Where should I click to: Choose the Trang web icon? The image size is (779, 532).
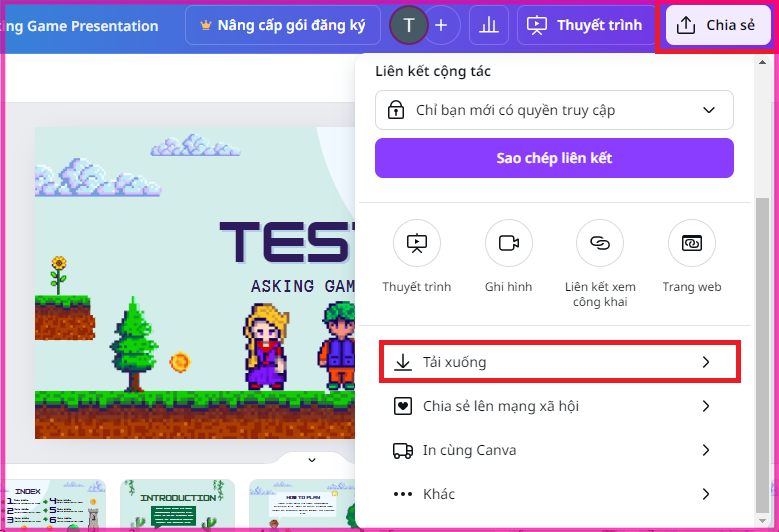pos(692,243)
